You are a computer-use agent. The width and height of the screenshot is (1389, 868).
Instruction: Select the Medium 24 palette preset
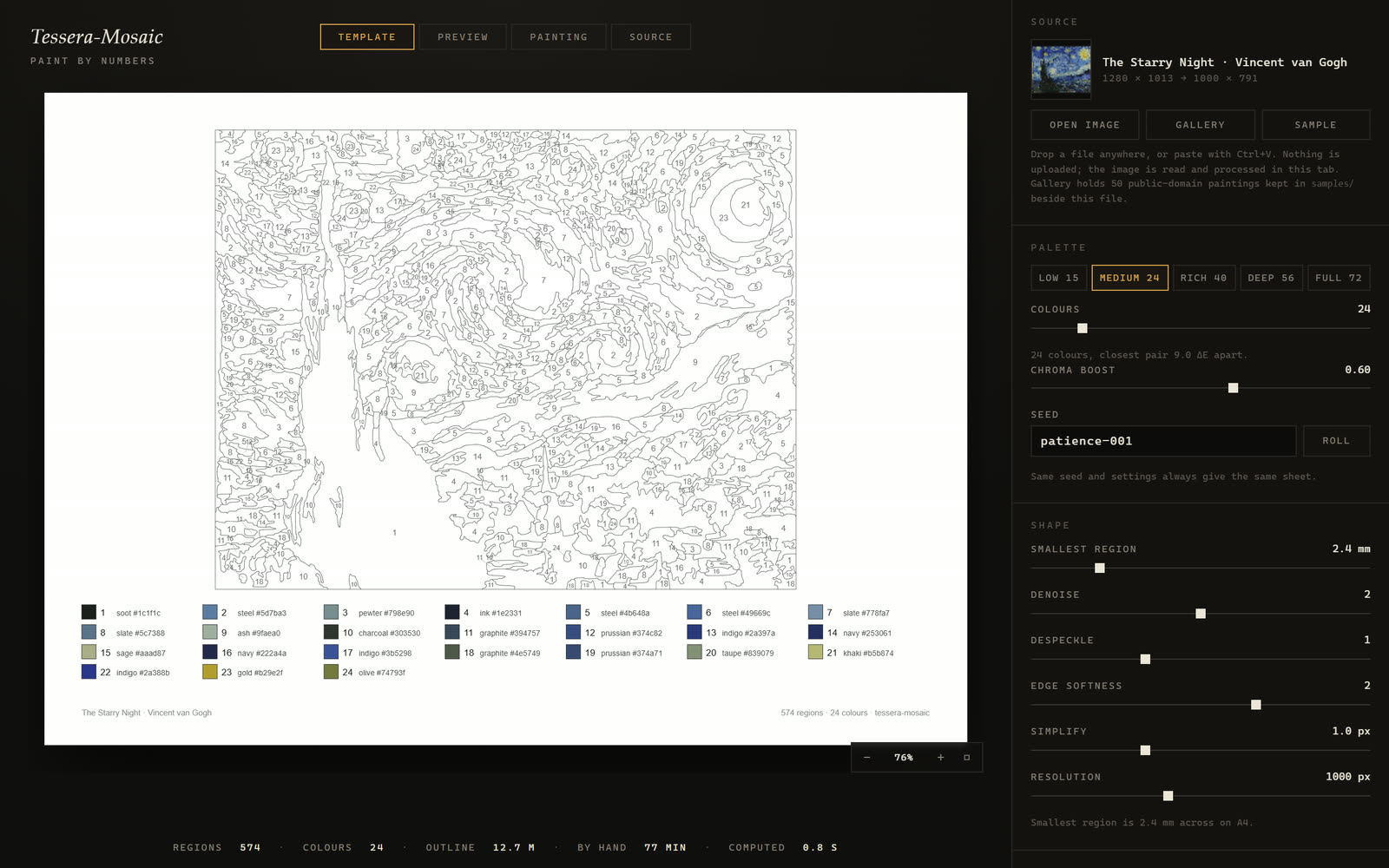1129,278
